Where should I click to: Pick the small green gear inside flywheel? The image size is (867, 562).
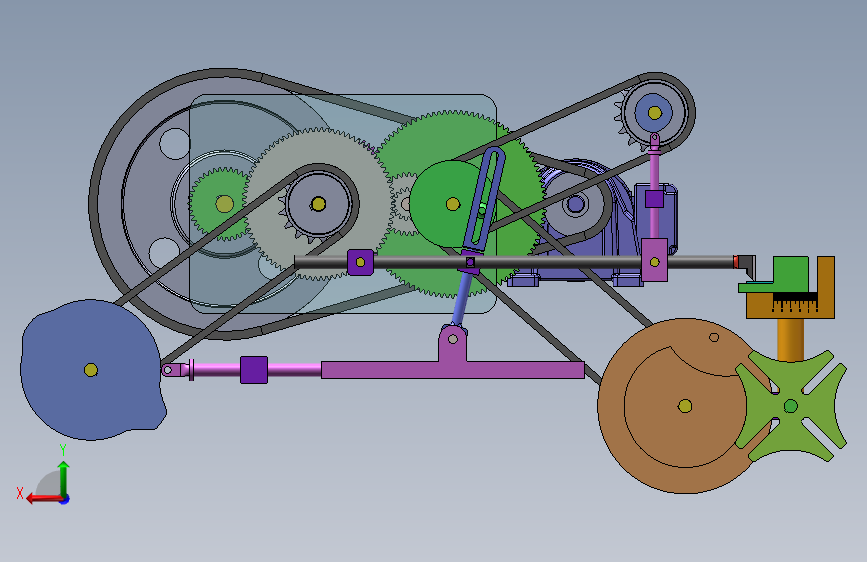pyautogui.click(x=224, y=204)
